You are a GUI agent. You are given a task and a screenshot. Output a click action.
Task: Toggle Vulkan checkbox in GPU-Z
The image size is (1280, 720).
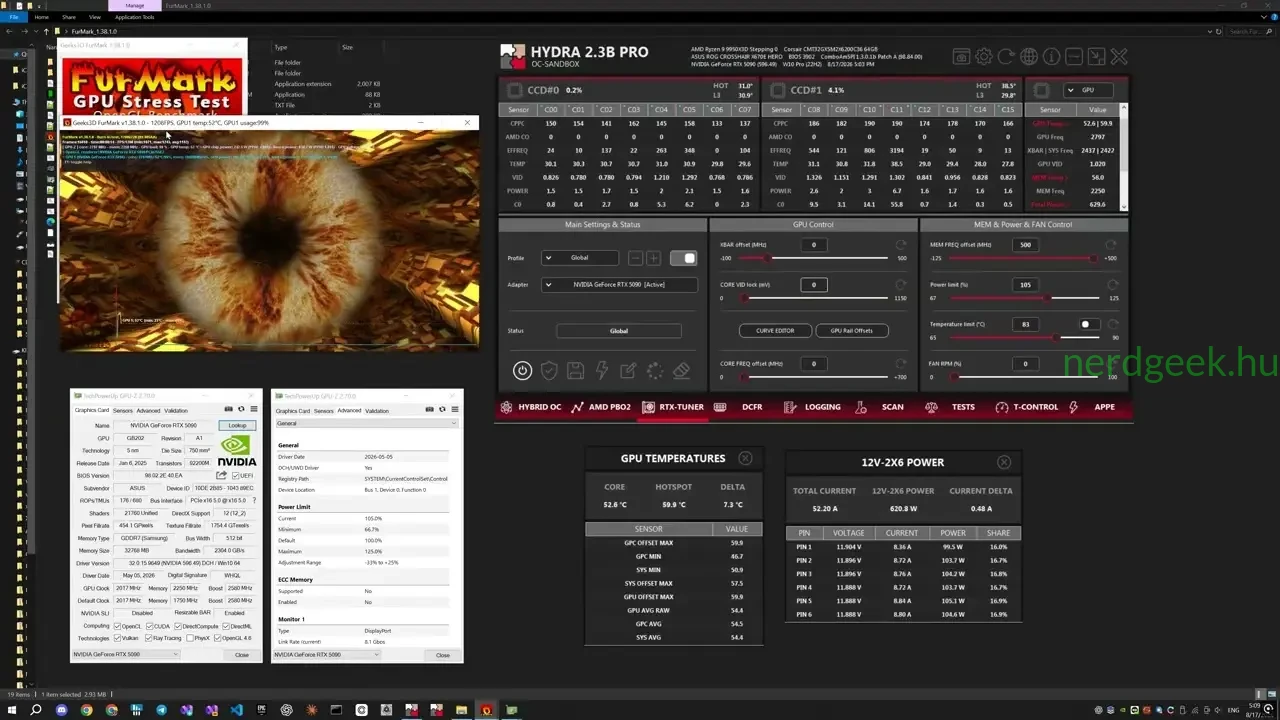pyautogui.click(x=117, y=638)
